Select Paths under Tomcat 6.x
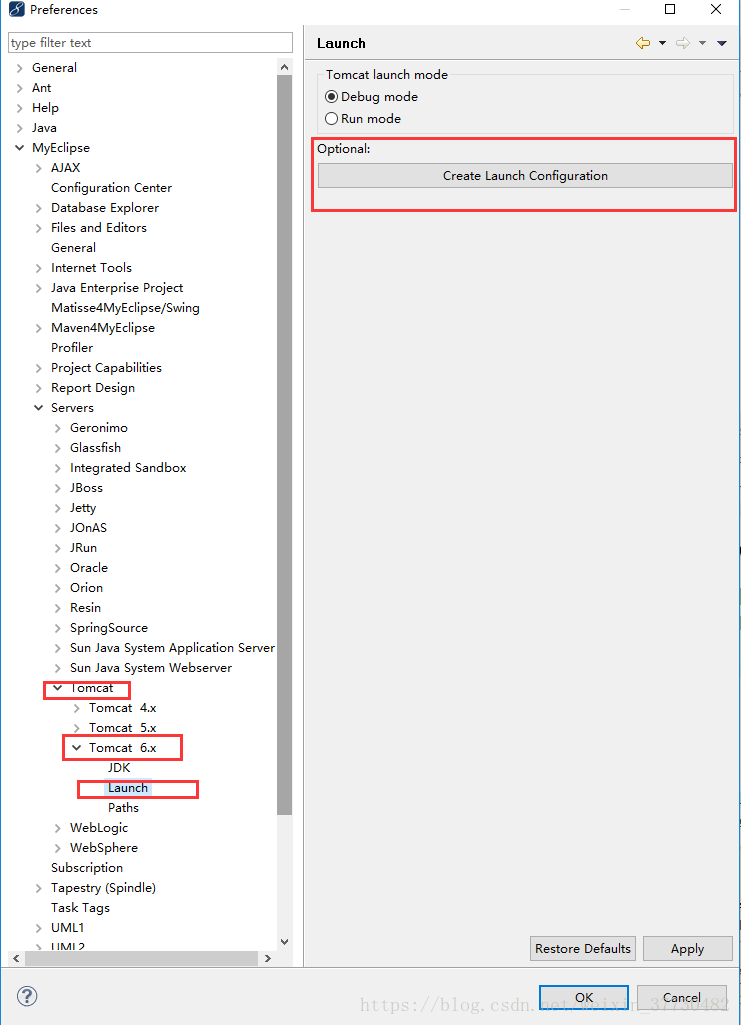Image resolution: width=741 pixels, height=1025 pixels. [124, 808]
